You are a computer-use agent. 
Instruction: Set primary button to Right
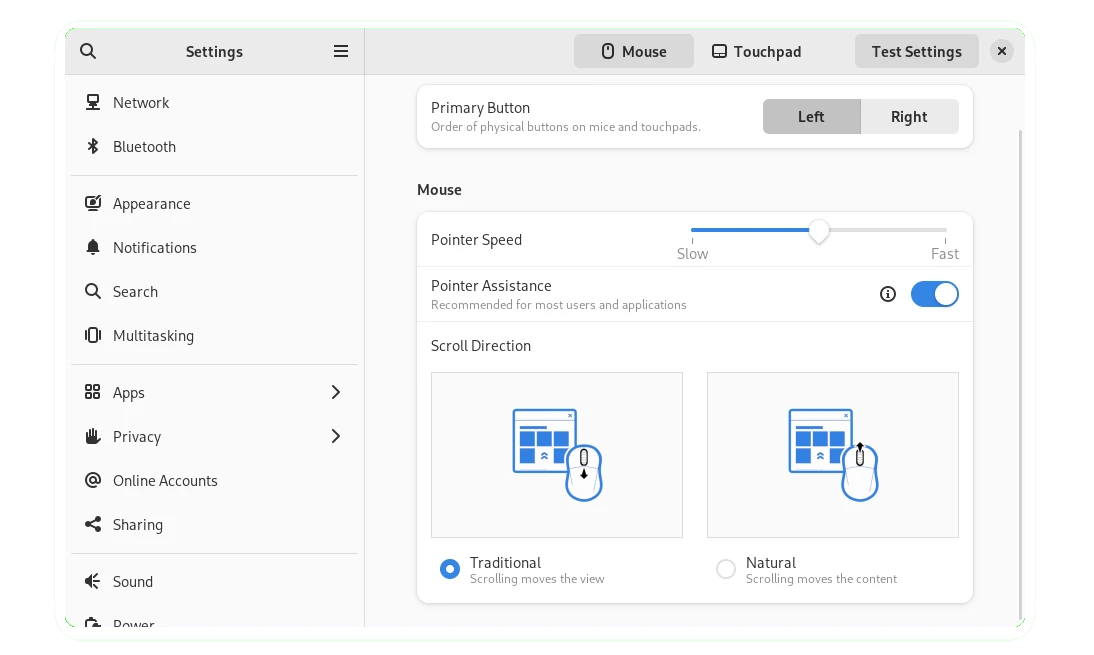[x=909, y=116]
